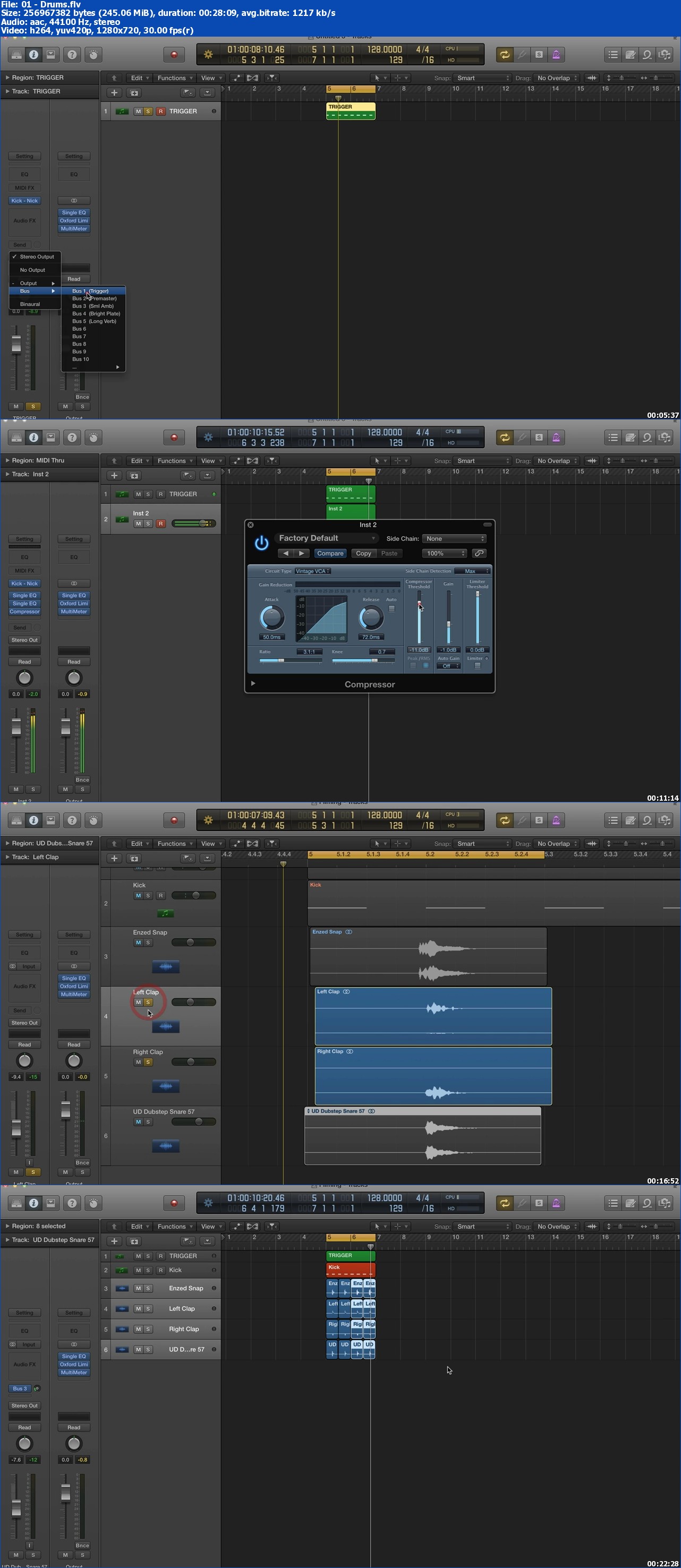This screenshot has height=1568, width=681.
Task: Click the Compressor Release knob
Action: point(371,618)
